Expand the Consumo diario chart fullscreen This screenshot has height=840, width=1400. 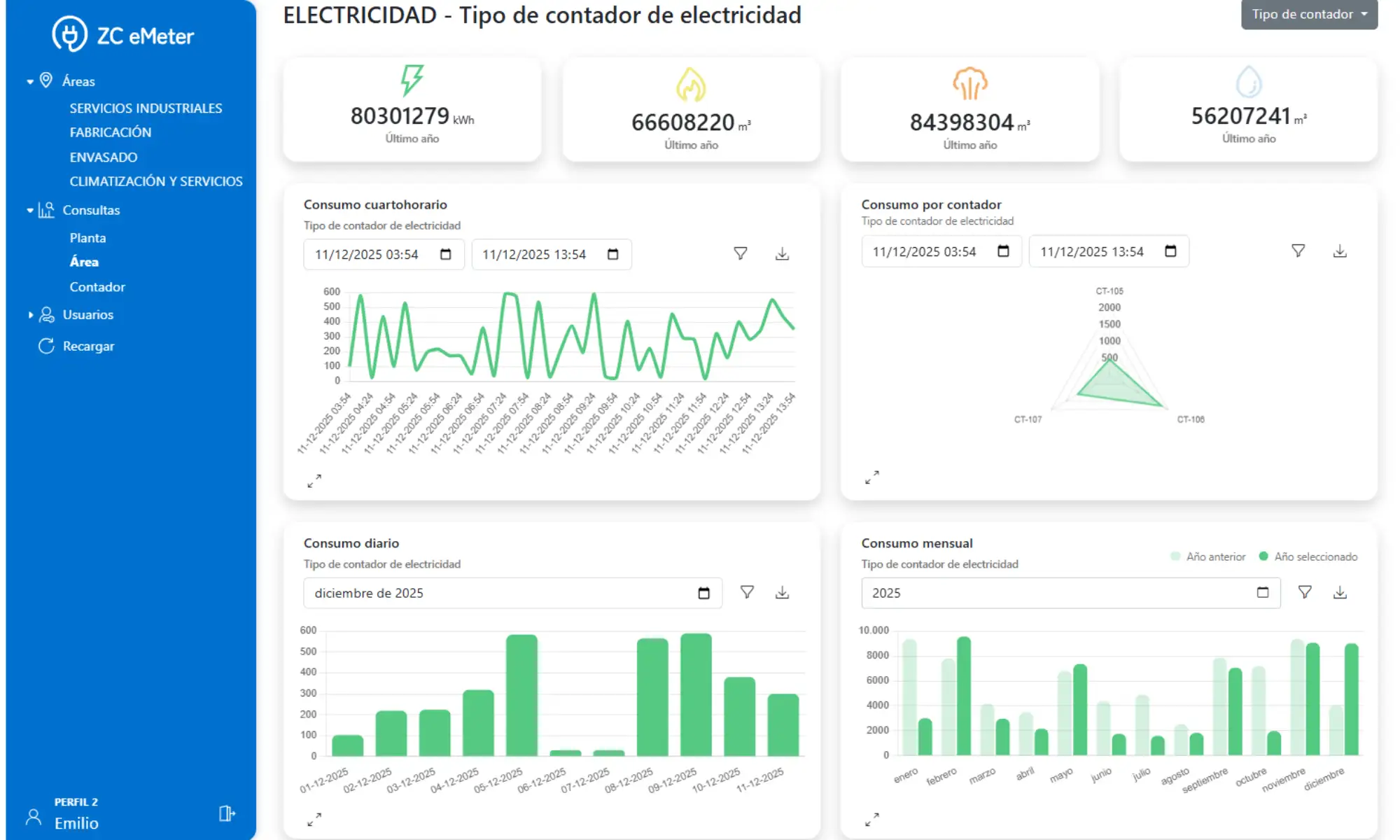pyautogui.click(x=314, y=818)
